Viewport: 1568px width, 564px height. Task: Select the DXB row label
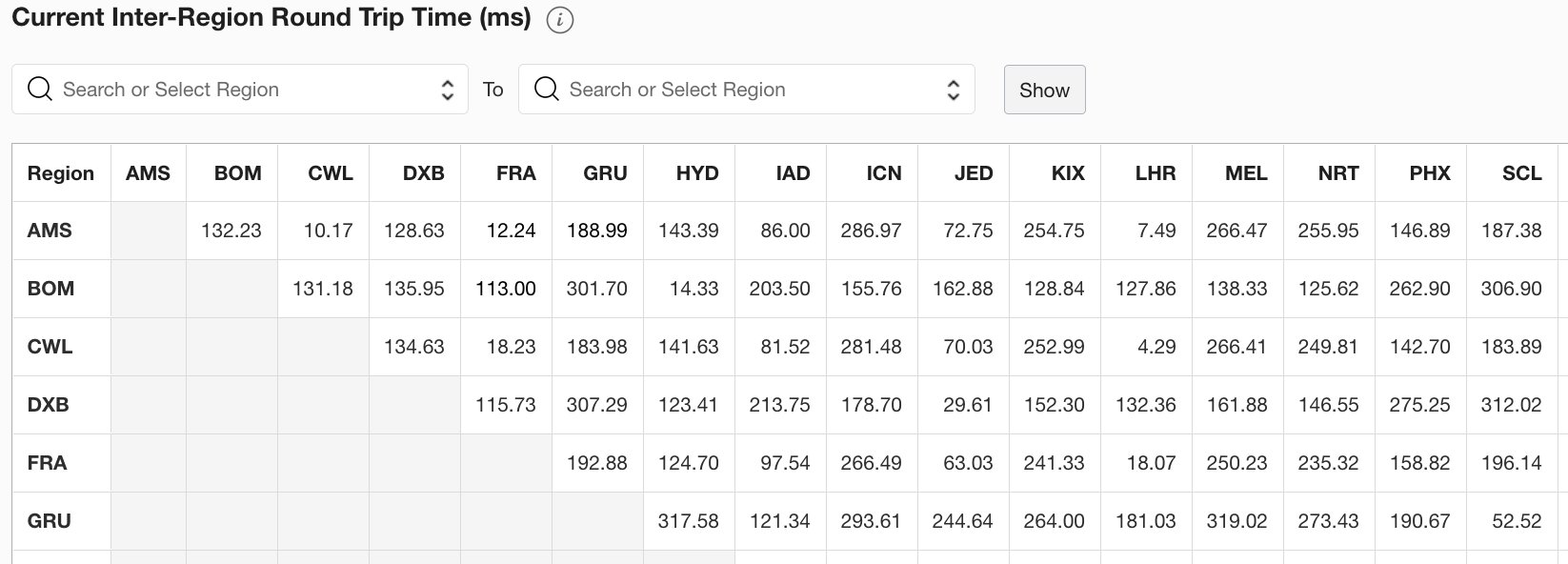[49, 405]
